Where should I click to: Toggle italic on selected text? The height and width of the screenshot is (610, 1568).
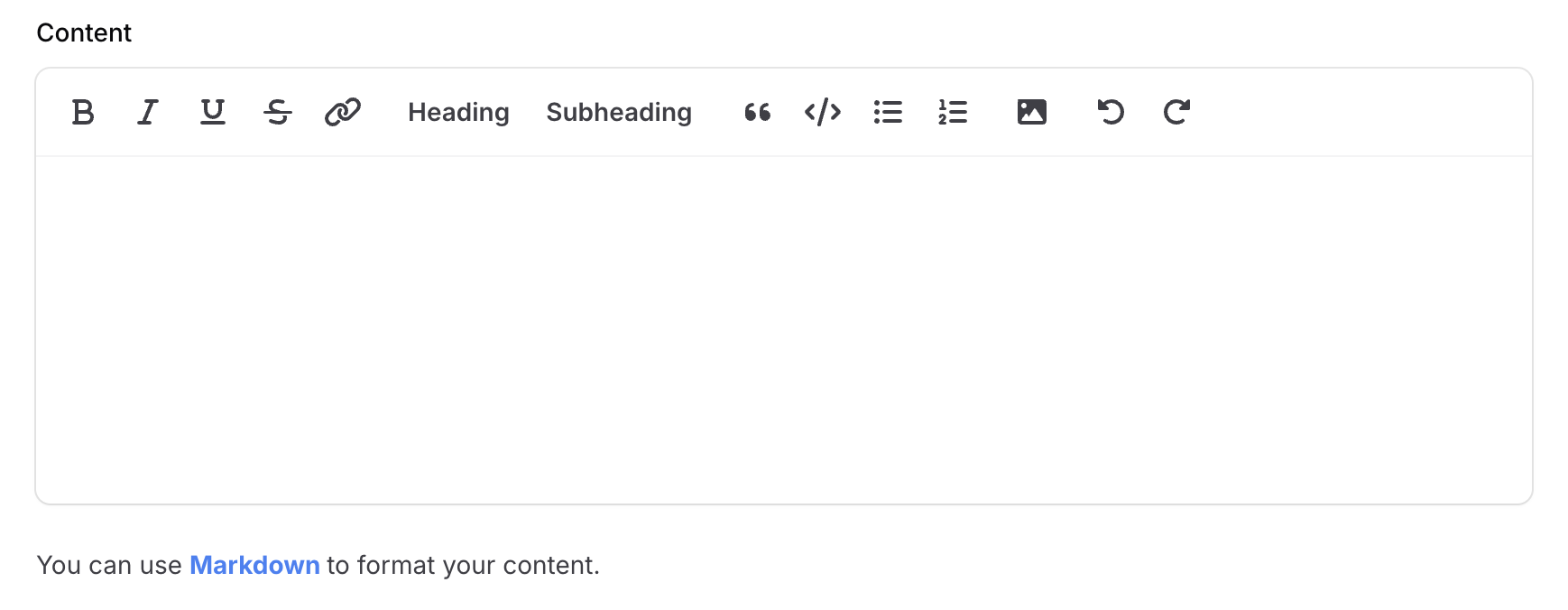147,112
